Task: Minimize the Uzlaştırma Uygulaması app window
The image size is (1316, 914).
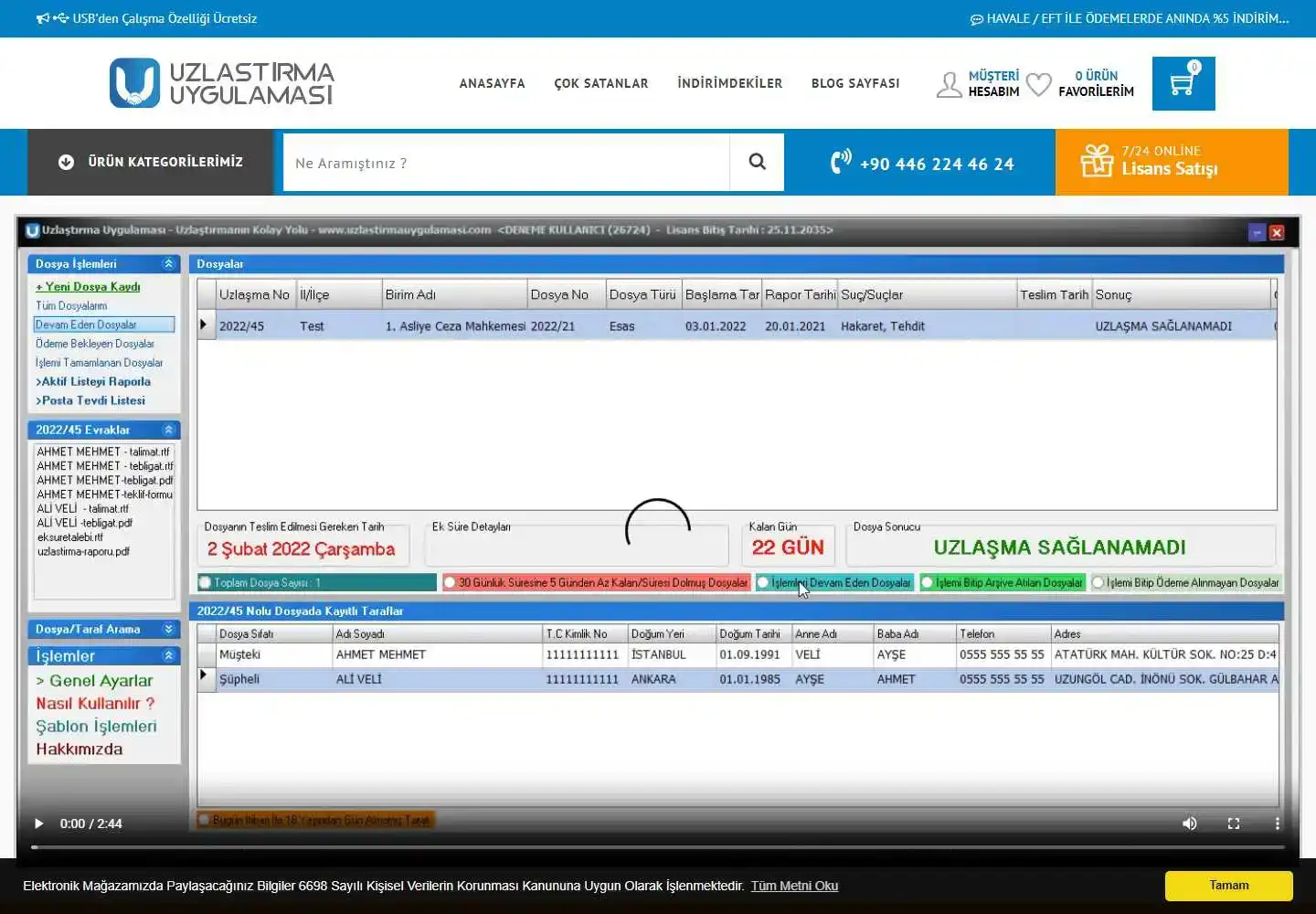Action: pos(1257,232)
